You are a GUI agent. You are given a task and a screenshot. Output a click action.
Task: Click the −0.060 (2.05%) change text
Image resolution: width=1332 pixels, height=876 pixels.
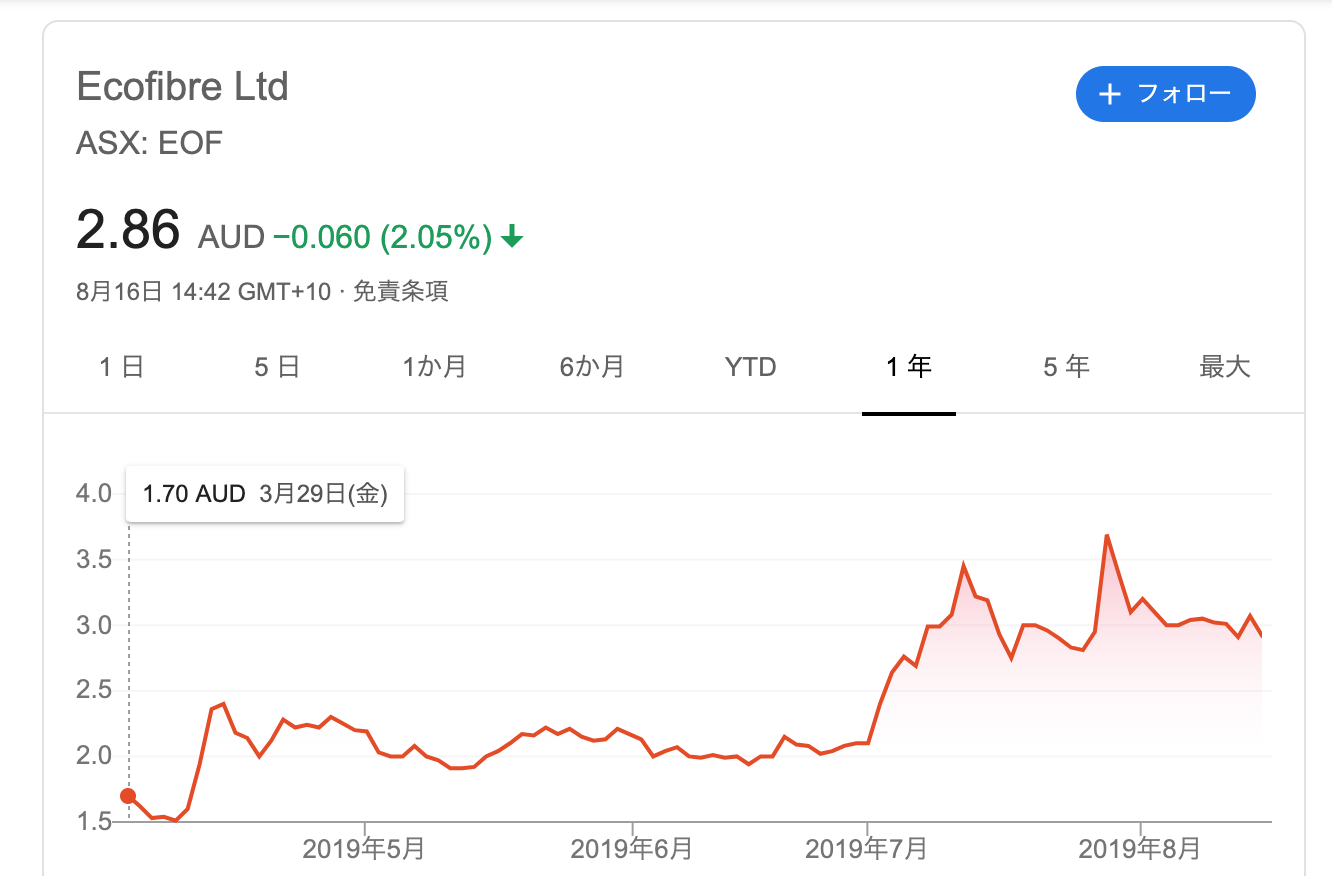(x=382, y=237)
